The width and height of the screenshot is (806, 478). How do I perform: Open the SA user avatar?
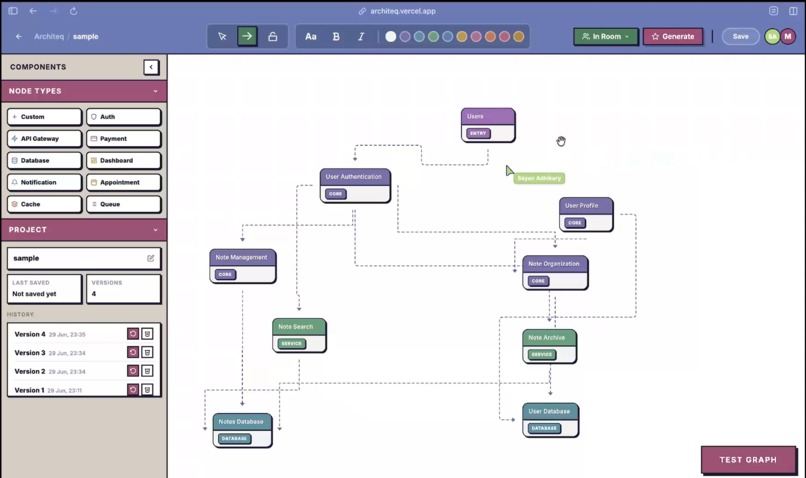(x=772, y=36)
